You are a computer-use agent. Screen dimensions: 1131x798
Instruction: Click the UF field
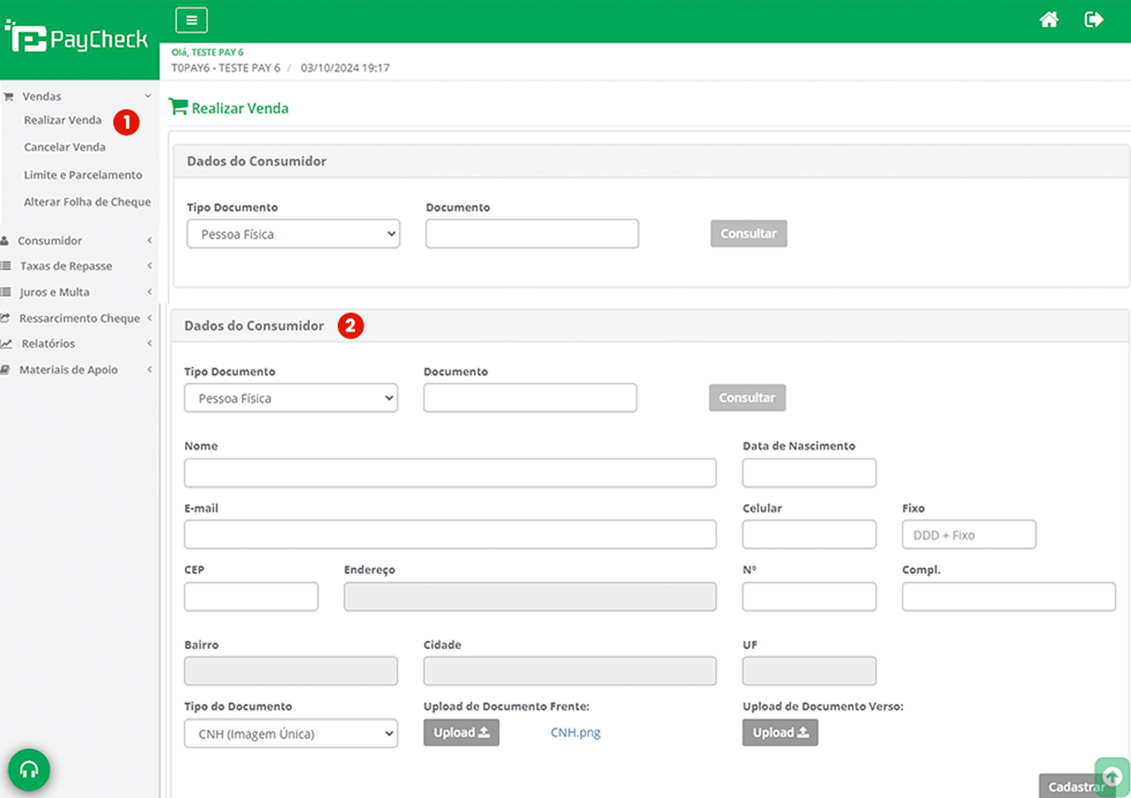[x=809, y=671]
